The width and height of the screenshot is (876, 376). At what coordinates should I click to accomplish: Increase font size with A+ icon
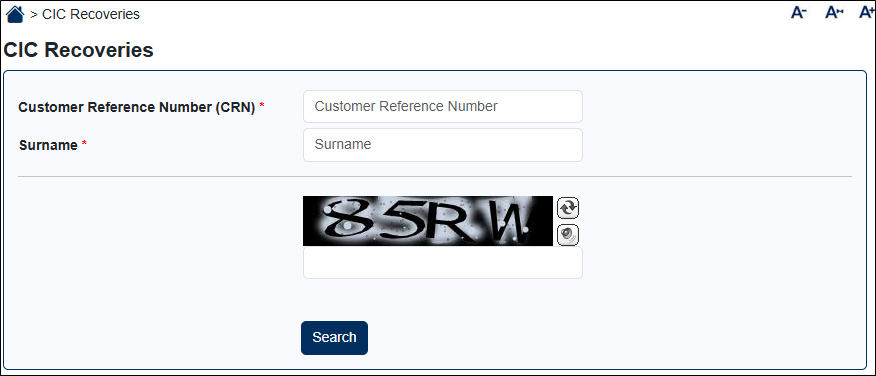868,12
